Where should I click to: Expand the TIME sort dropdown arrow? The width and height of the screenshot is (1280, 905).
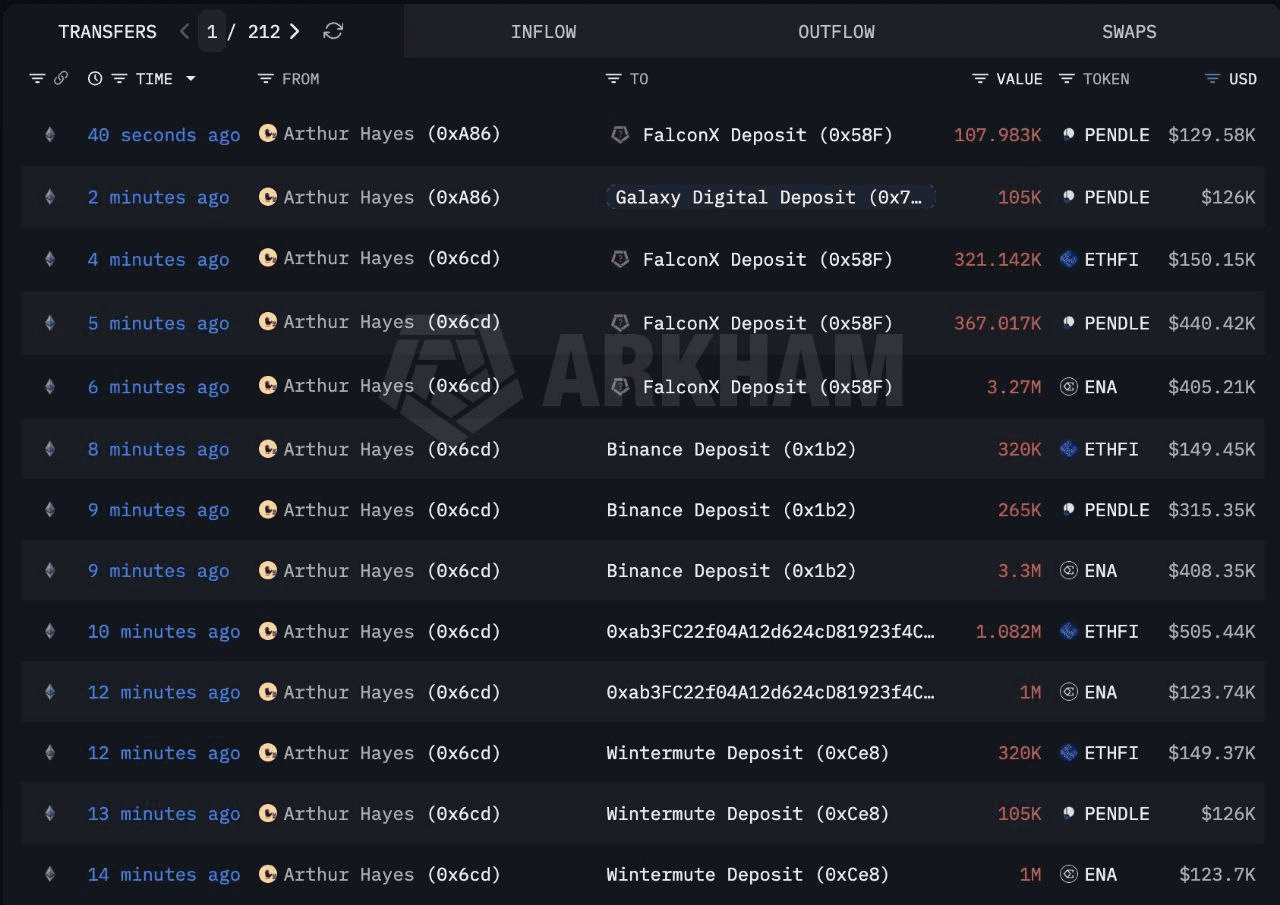[x=190, y=78]
